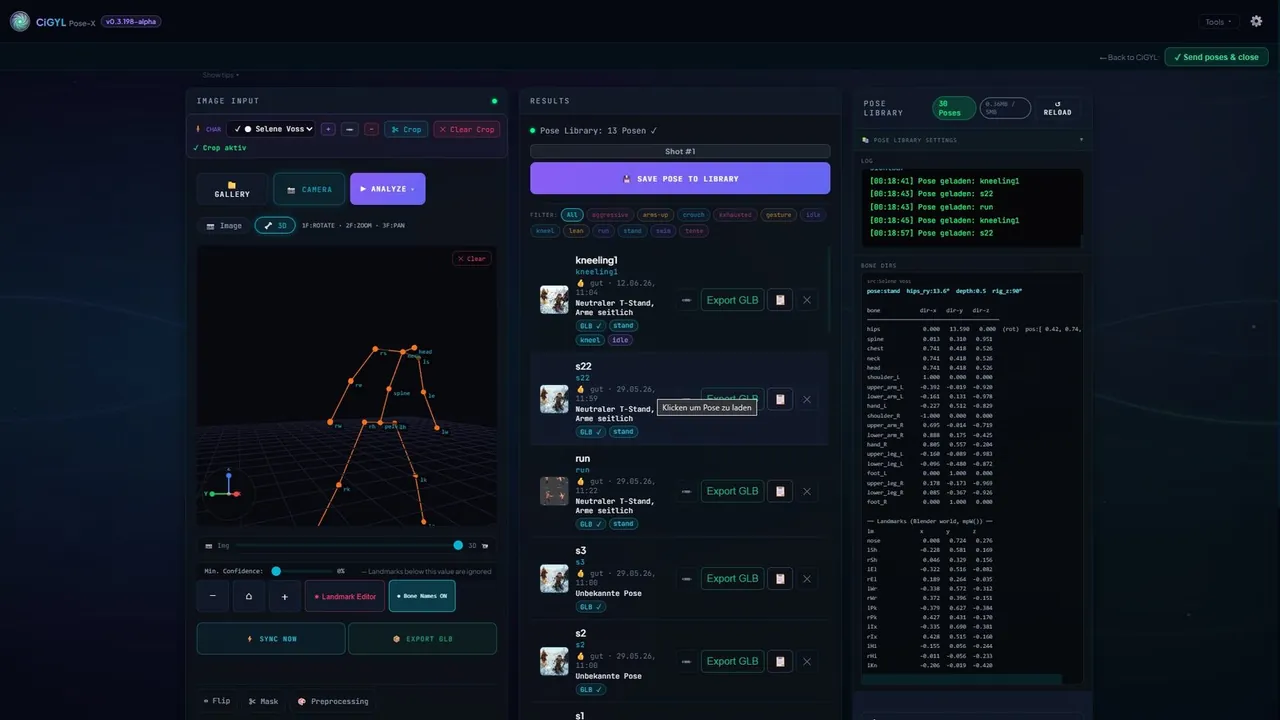This screenshot has width=1280, height=720.
Task: Expand Pose Library Settings section
Action: point(972,140)
